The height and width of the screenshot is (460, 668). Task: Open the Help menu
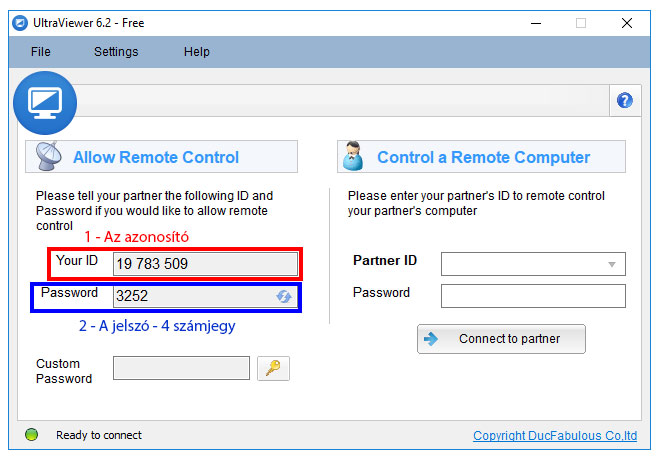pyautogui.click(x=197, y=52)
